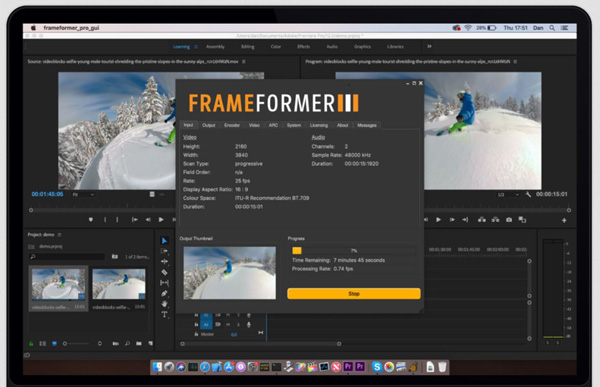Add marker in Source monitor
This screenshot has width=600, height=387.
tap(91, 220)
